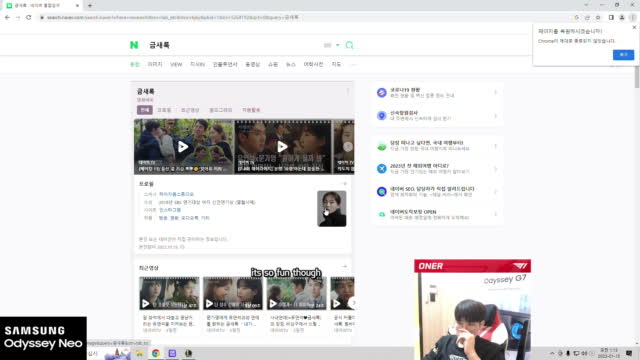Viewport: 640px width, 360px height.
Task: Close the restore pages popup
Action: [634, 27]
